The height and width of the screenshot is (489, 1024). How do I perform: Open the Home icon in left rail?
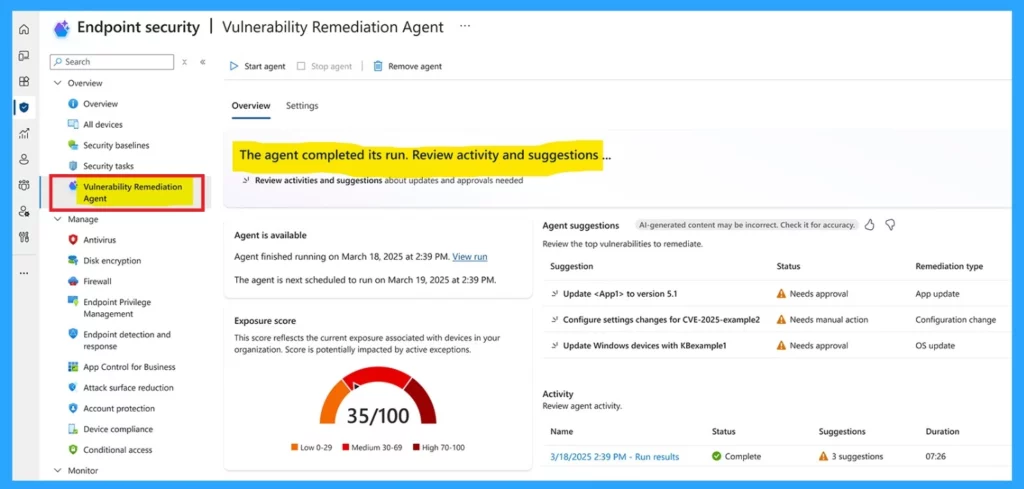24,29
